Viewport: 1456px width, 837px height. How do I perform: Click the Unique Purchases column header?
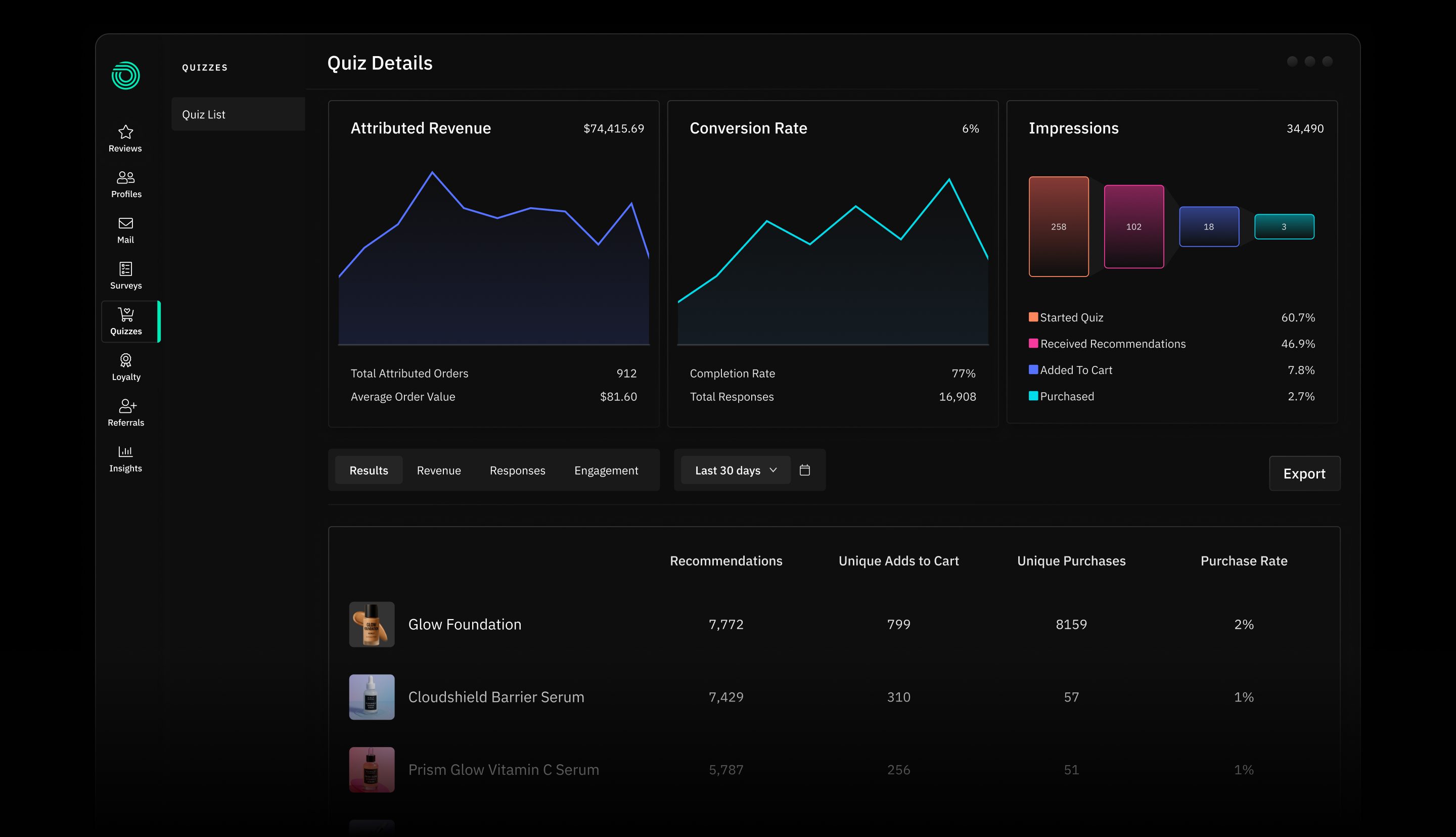point(1071,561)
